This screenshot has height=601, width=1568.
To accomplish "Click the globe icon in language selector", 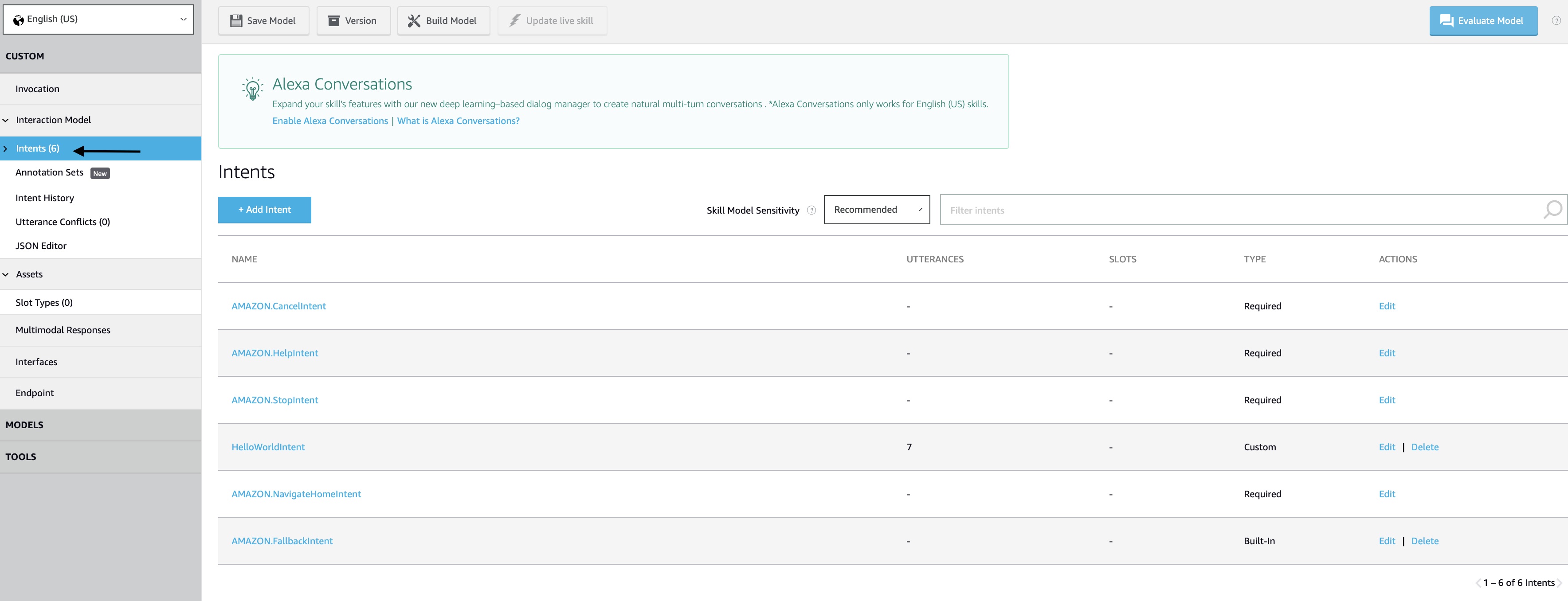I will pyautogui.click(x=19, y=20).
